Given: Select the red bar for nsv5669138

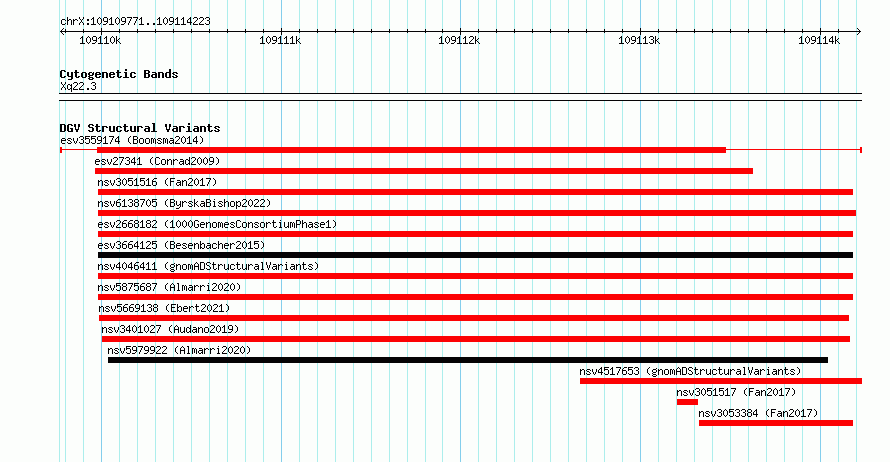Looking at the screenshot, I should coord(474,318).
